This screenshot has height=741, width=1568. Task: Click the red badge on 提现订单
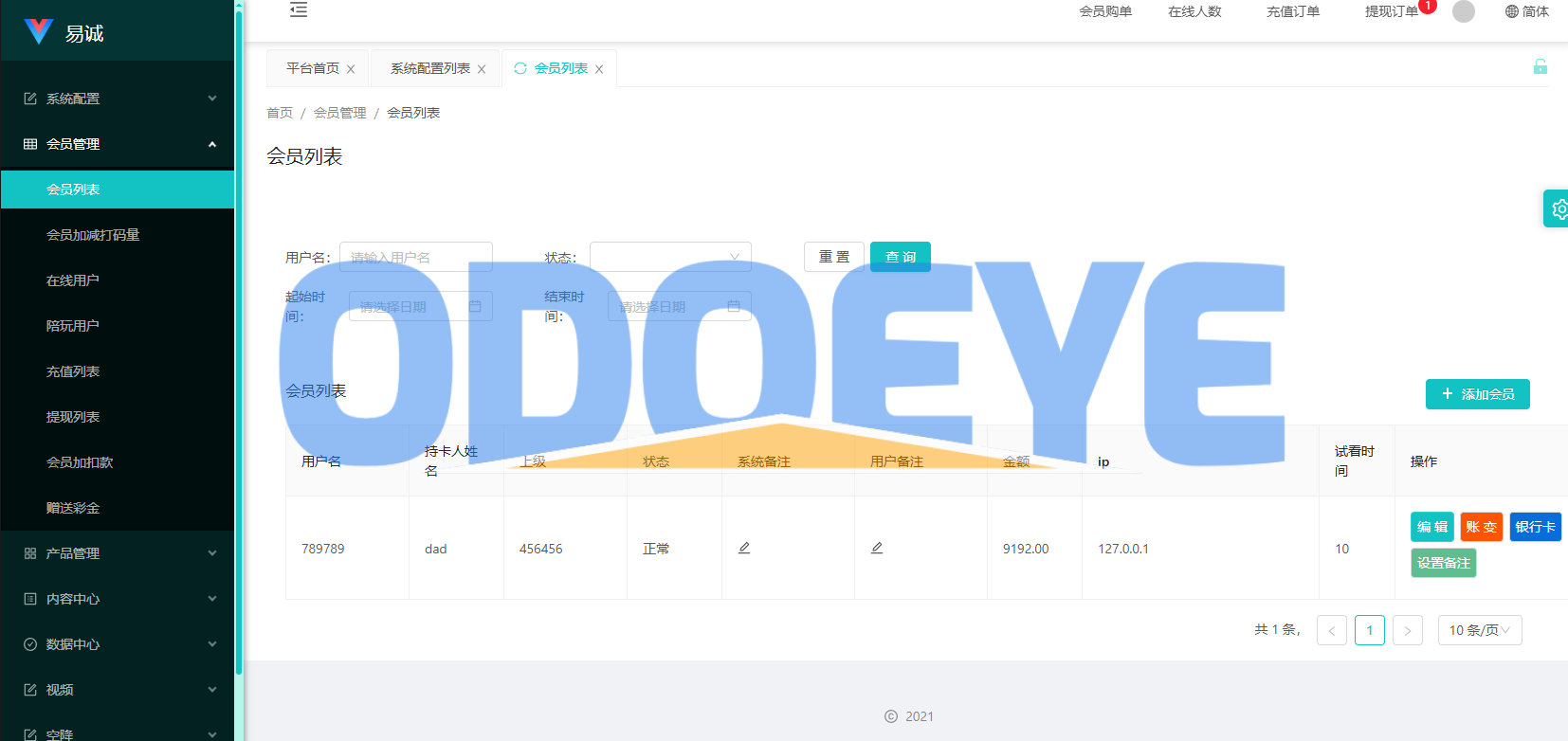pos(1428,6)
